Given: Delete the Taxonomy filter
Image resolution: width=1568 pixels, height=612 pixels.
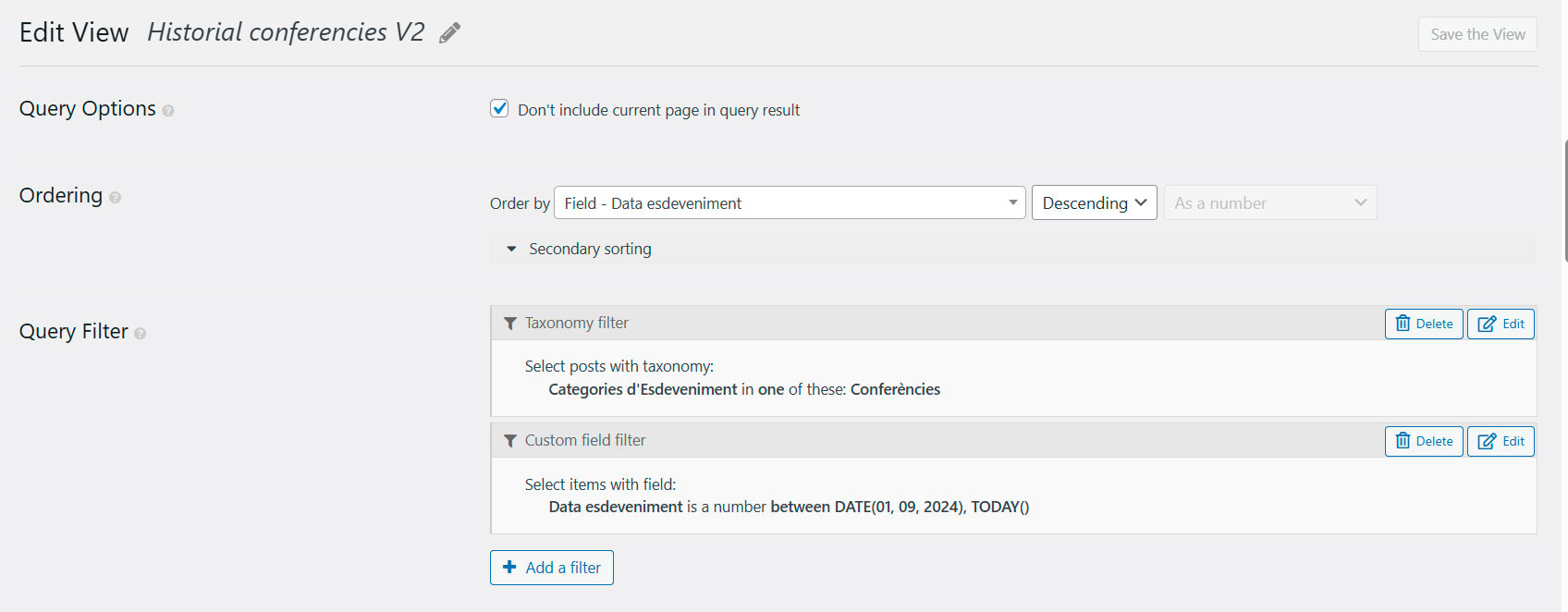Looking at the screenshot, I should coord(1423,324).
